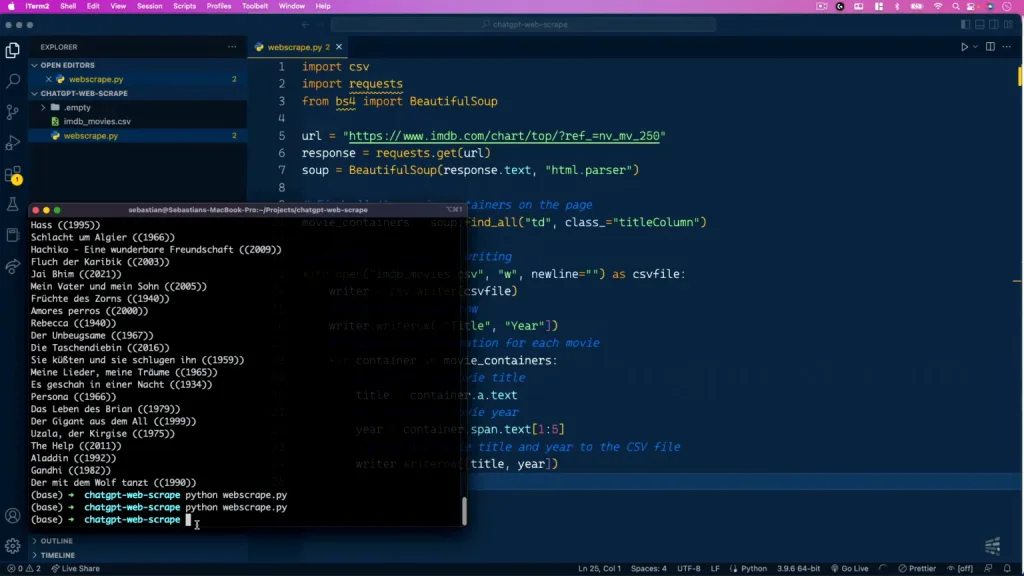The image size is (1024, 576).
Task: Open the Accounts menu icon
Action: click(12, 516)
